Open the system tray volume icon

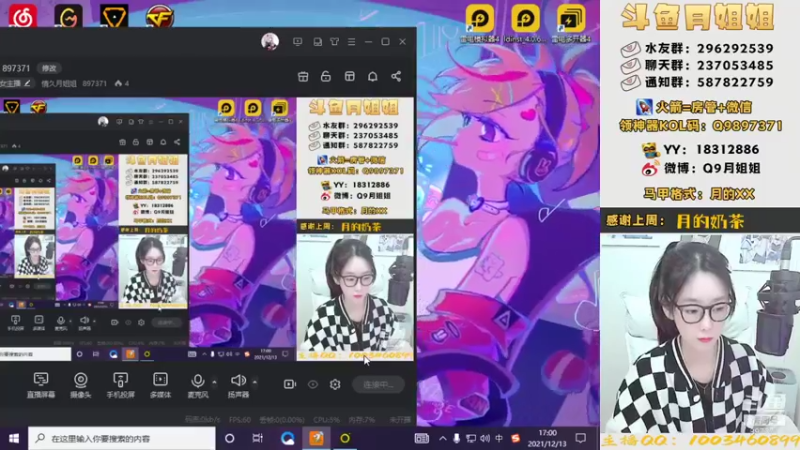pyautogui.click(x=485, y=438)
